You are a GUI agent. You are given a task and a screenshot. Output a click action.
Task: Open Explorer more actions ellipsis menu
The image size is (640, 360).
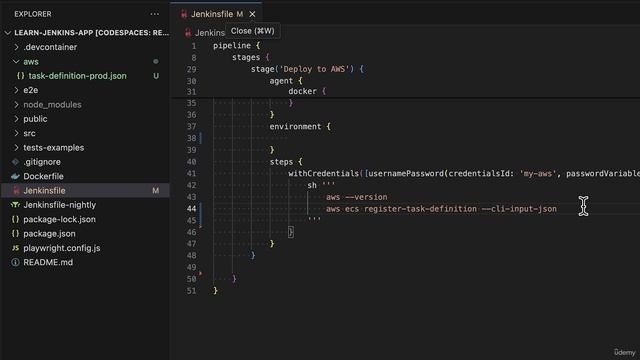point(155,14)
